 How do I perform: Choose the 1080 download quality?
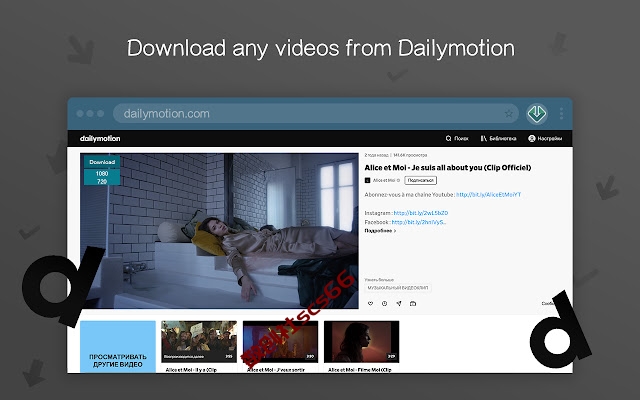tap(102, 173)
